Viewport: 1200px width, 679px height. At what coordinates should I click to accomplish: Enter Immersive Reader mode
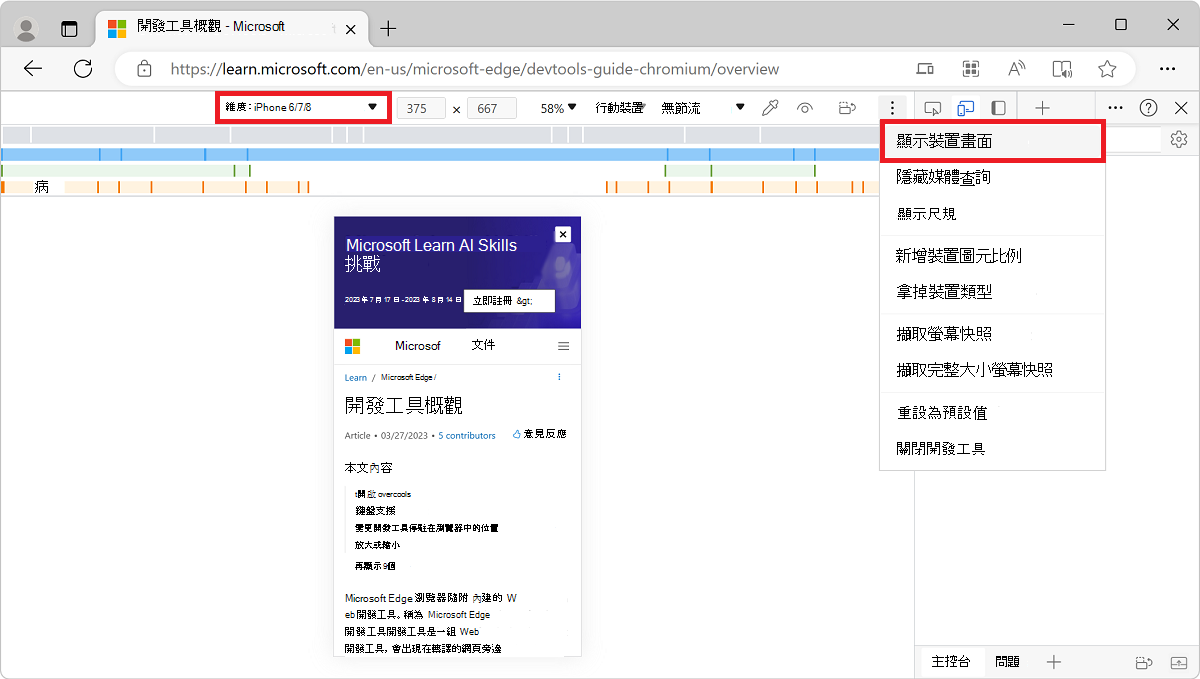pos(1062,69)
